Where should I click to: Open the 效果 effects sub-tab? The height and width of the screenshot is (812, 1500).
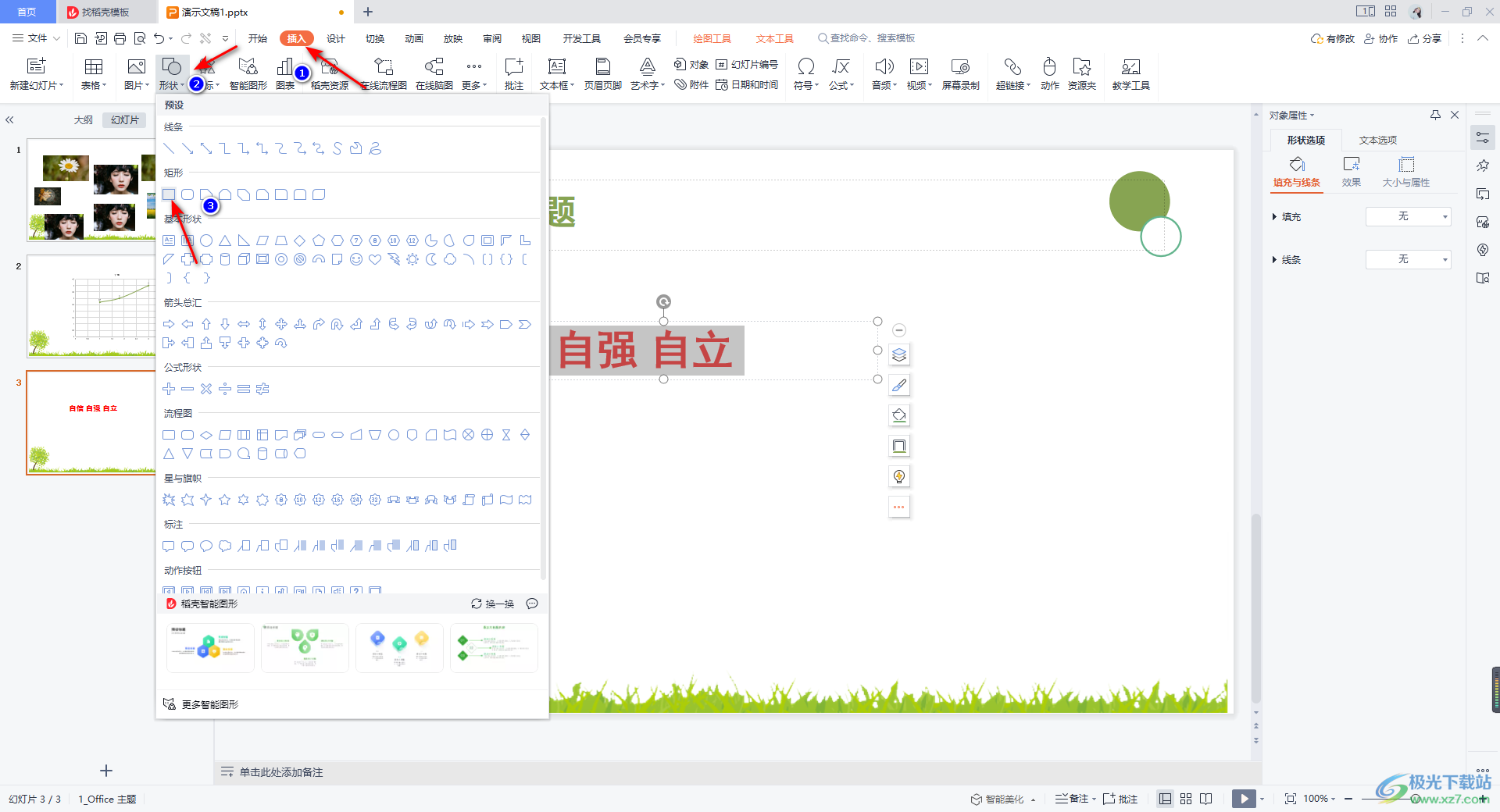click(1352, 173)
